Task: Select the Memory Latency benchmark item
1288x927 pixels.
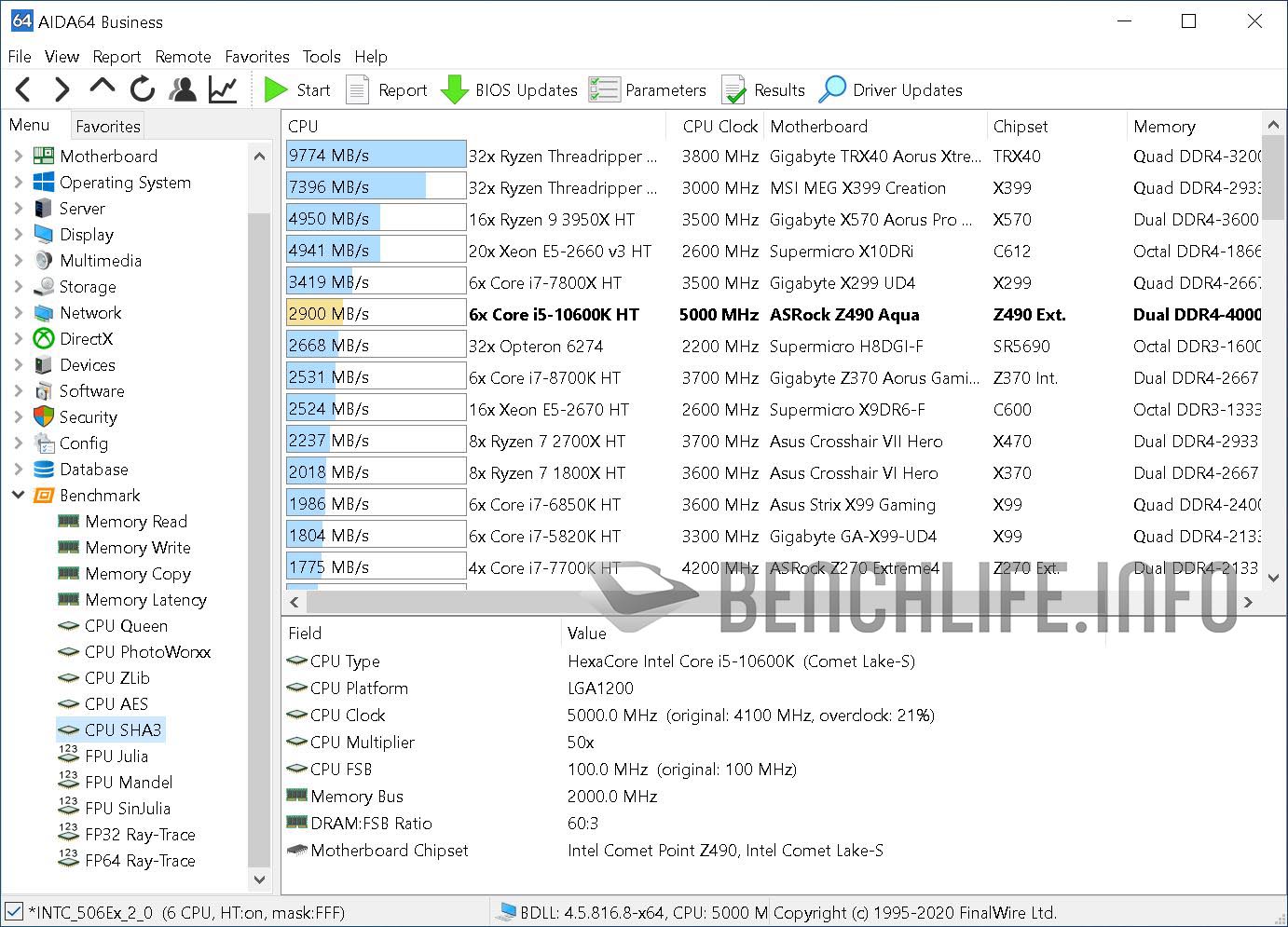Action: pos(144,600)
